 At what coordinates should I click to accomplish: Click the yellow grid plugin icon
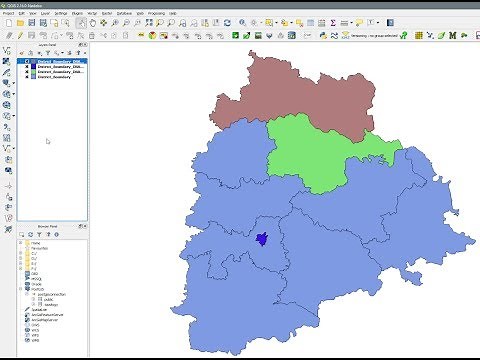(419, 35)
